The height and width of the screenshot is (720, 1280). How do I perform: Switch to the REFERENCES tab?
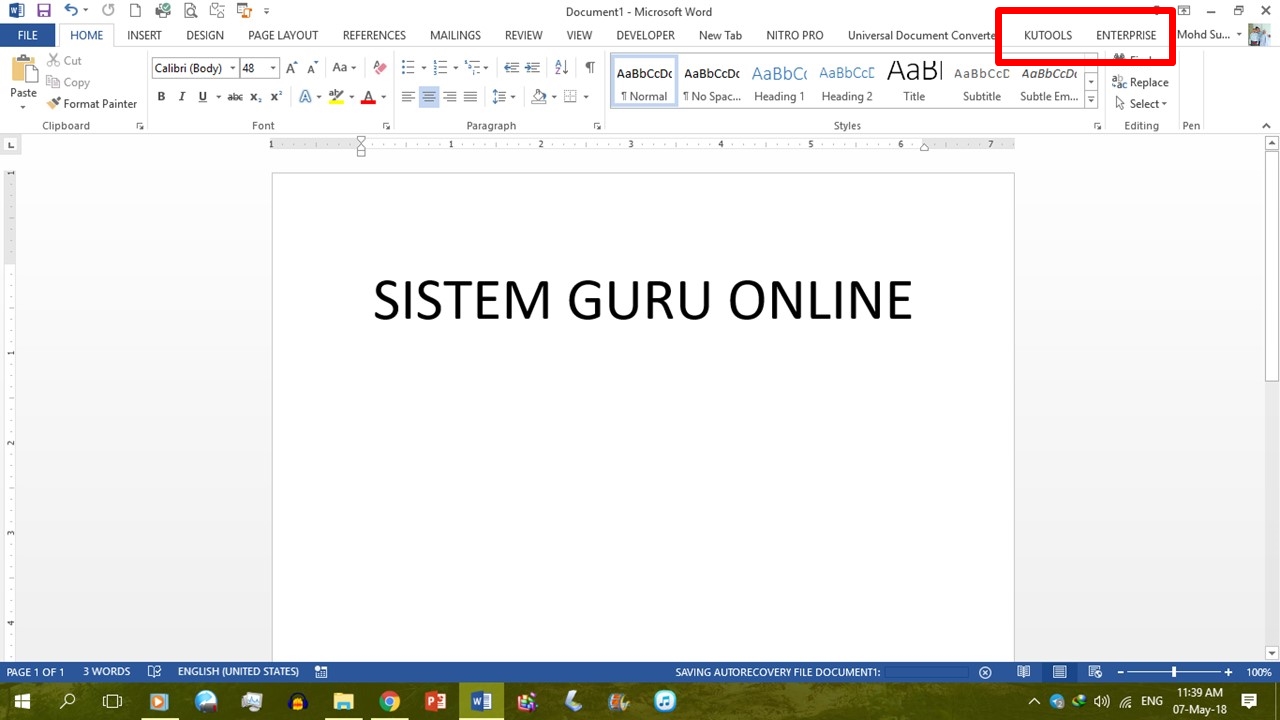coord(374,35)
